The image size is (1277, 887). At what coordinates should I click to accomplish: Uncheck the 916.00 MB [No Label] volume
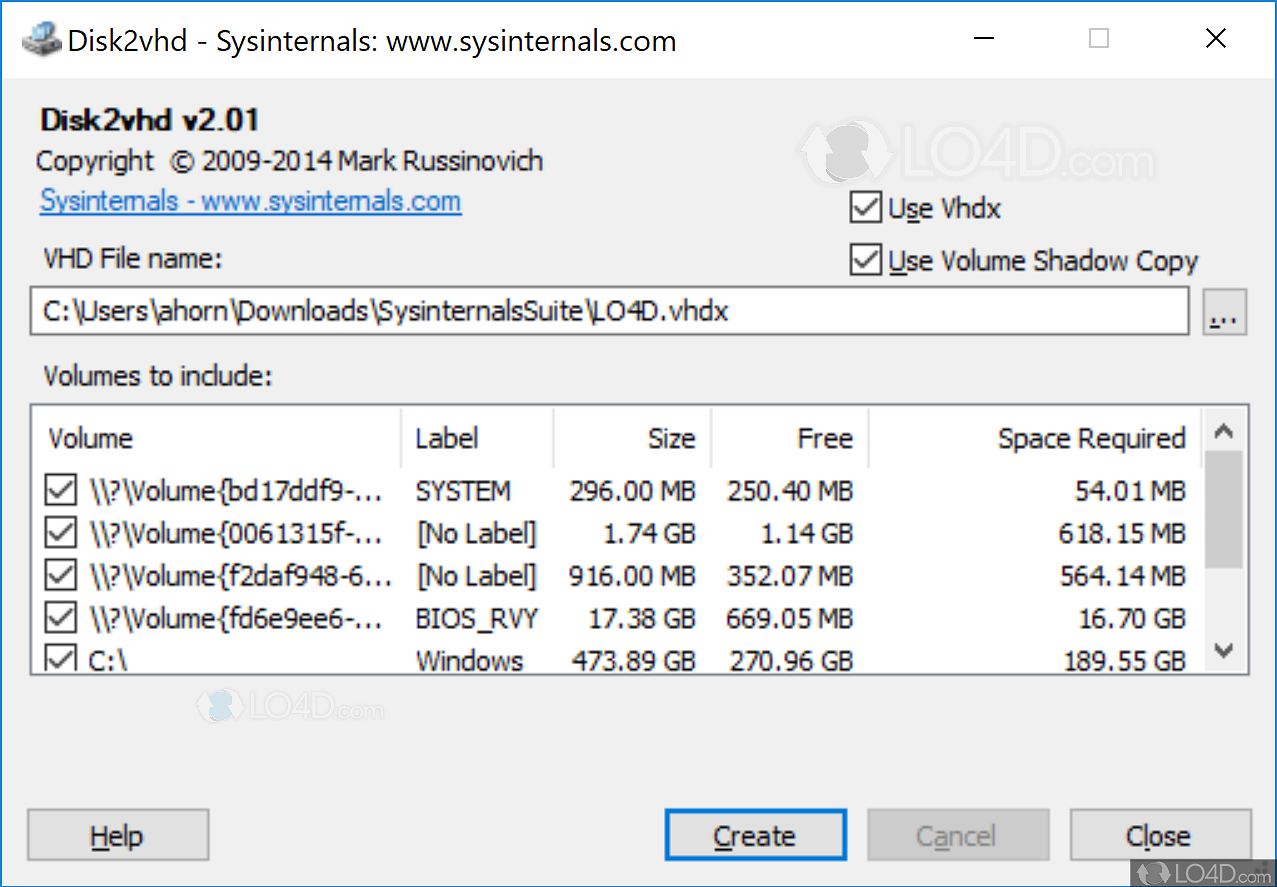(59, 574)
